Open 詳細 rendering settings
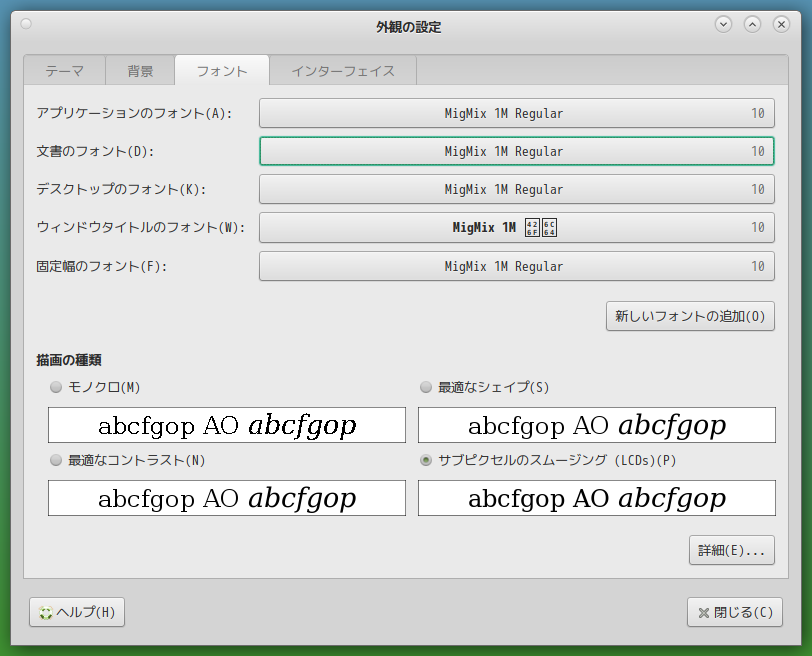Image resolution: width=812 pixels, height=656 pixels. click(731, 549)
